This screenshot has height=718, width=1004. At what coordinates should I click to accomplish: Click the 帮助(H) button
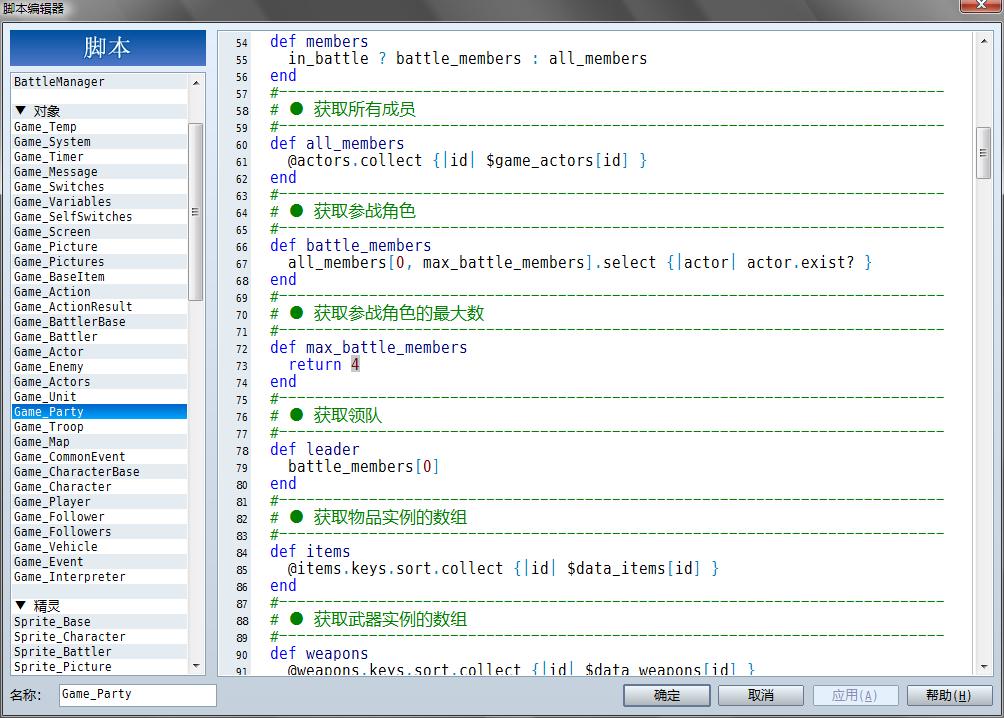pyautogui.click(x=949, y=695)
